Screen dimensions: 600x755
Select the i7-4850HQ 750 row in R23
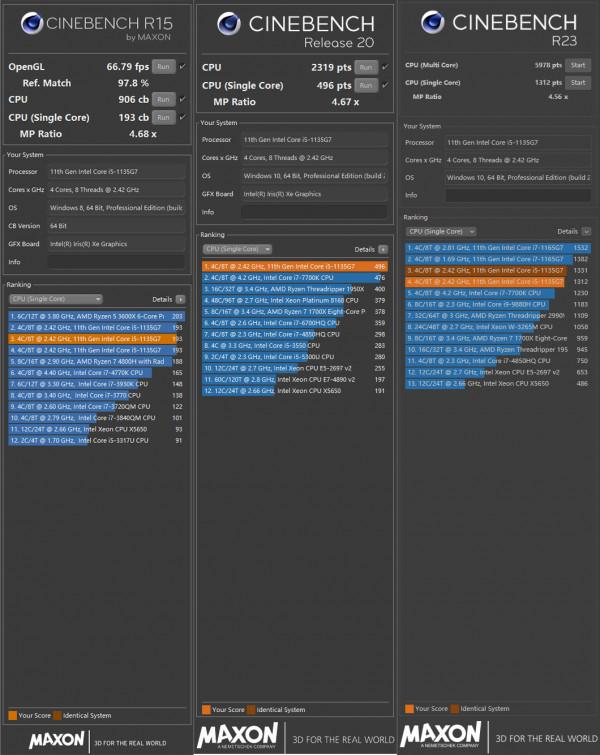click(498, 361)
